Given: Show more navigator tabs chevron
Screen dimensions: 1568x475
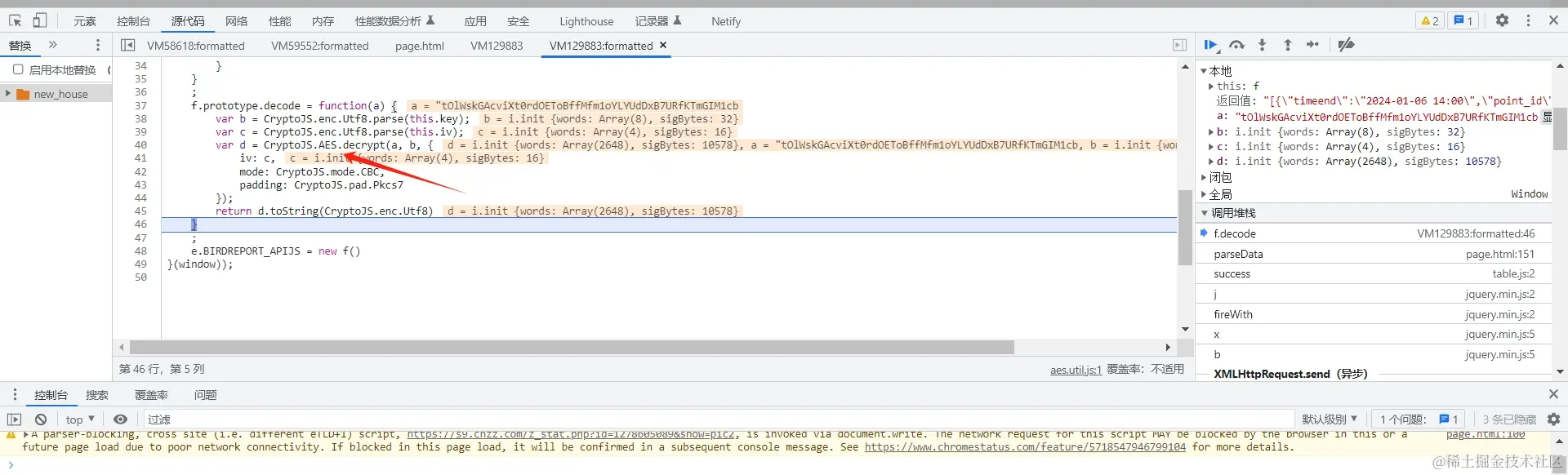Looking at the screenshot, I should [x=53, y=45].
